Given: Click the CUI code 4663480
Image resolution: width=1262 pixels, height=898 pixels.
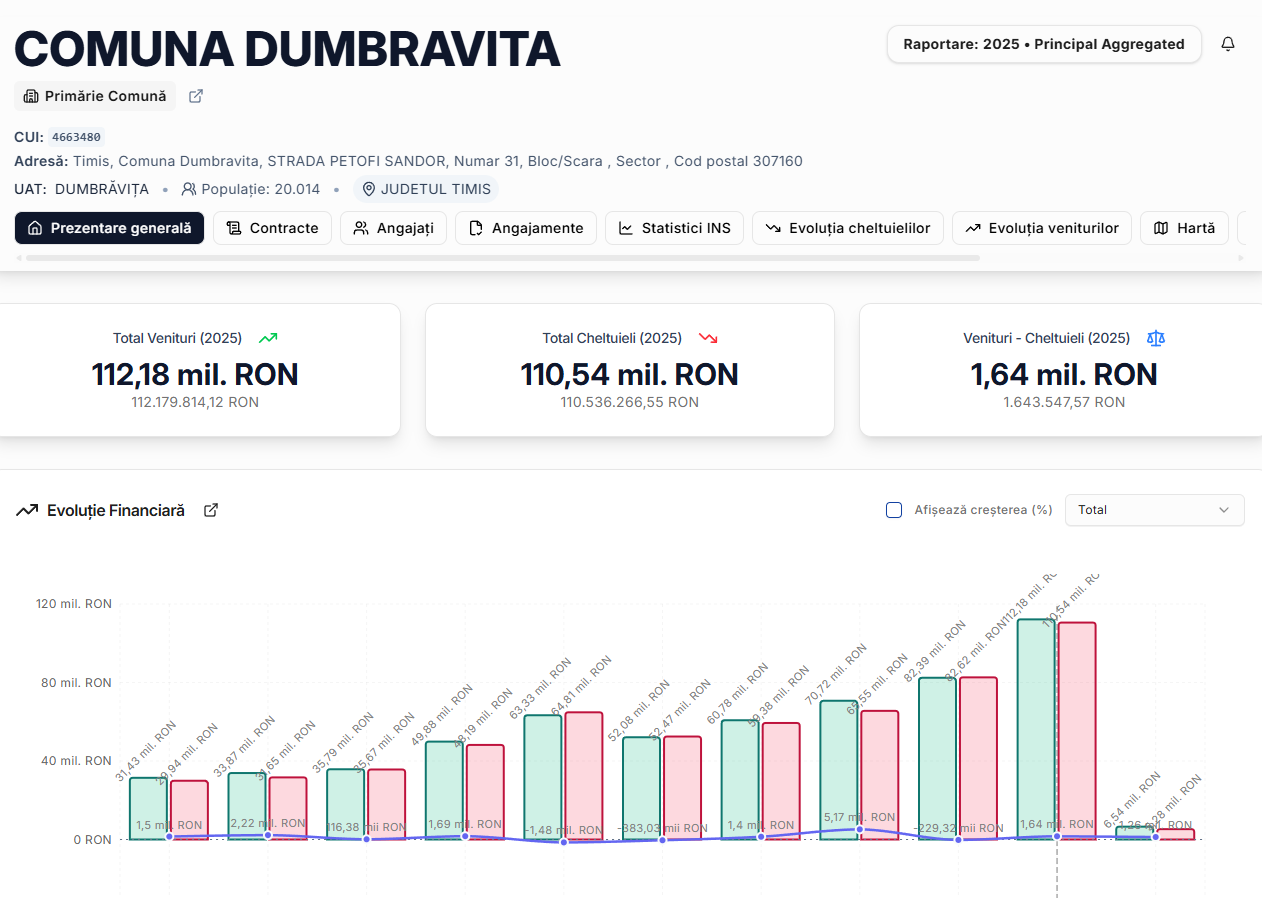Looking at the screenshot, I should (x=76, y=137).
